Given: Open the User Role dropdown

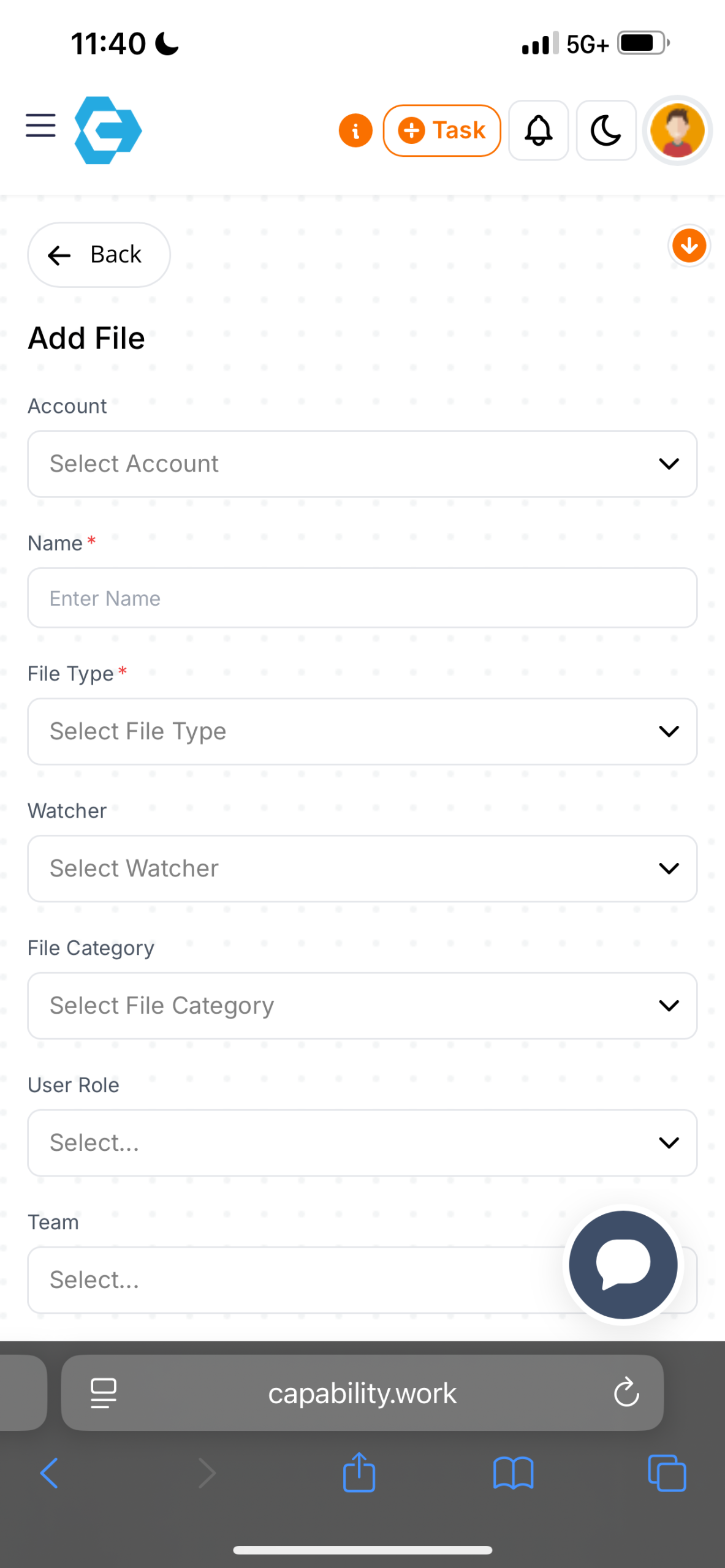Looking at the screenshot, I should (362, 1143).
